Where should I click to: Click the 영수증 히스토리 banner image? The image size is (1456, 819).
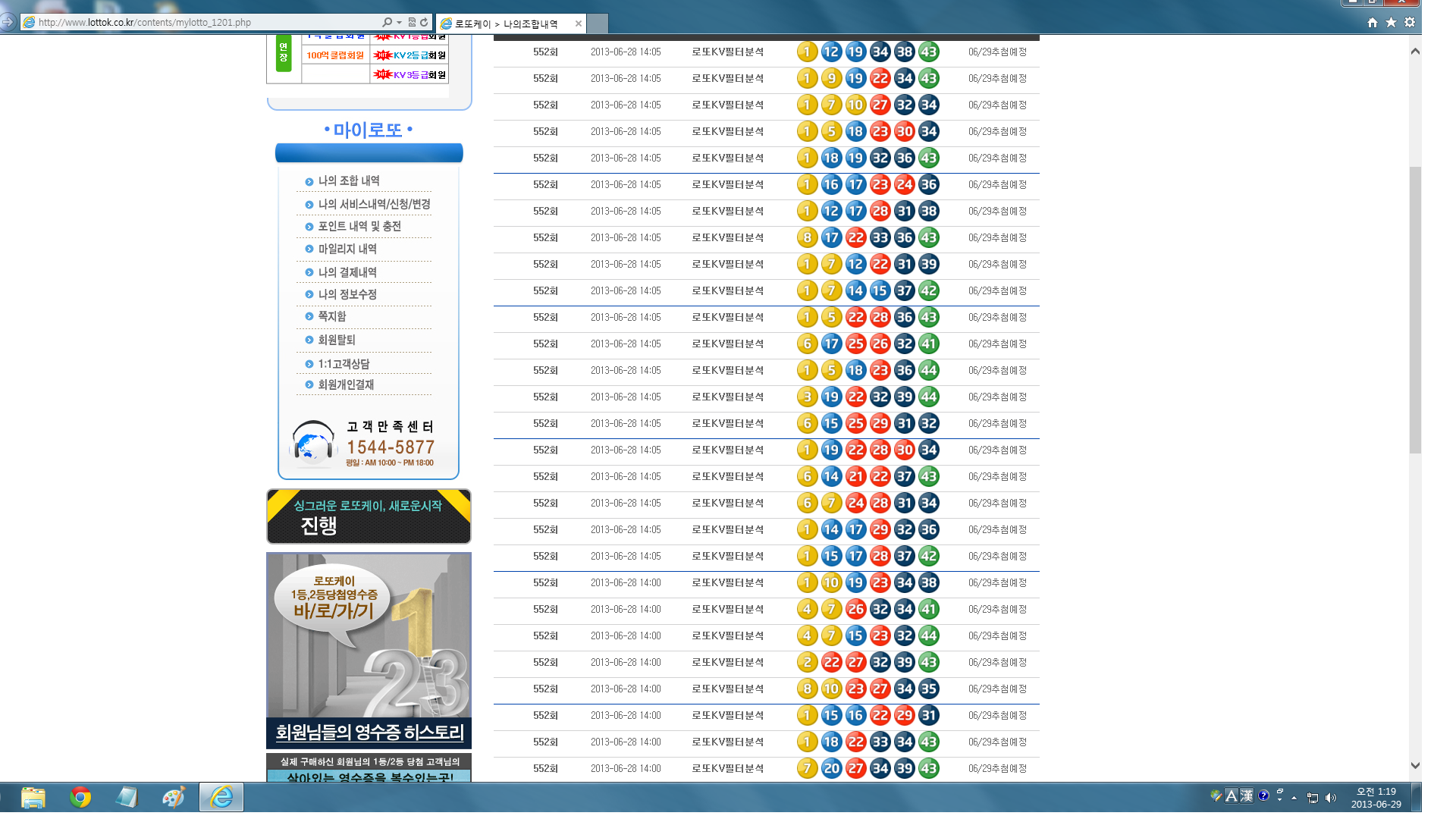point(369,651)
